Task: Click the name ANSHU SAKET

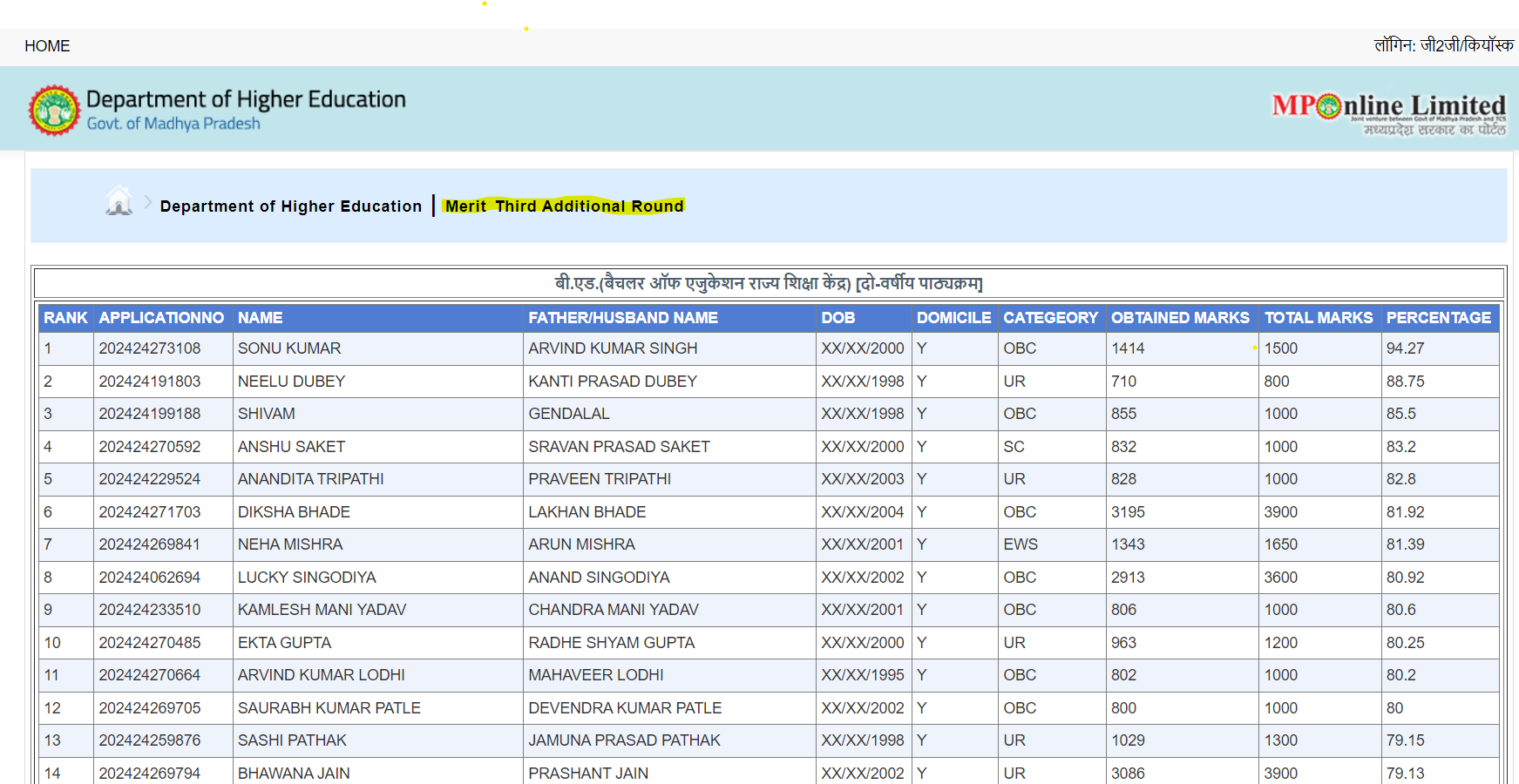Action: click(x=291, y=447)
